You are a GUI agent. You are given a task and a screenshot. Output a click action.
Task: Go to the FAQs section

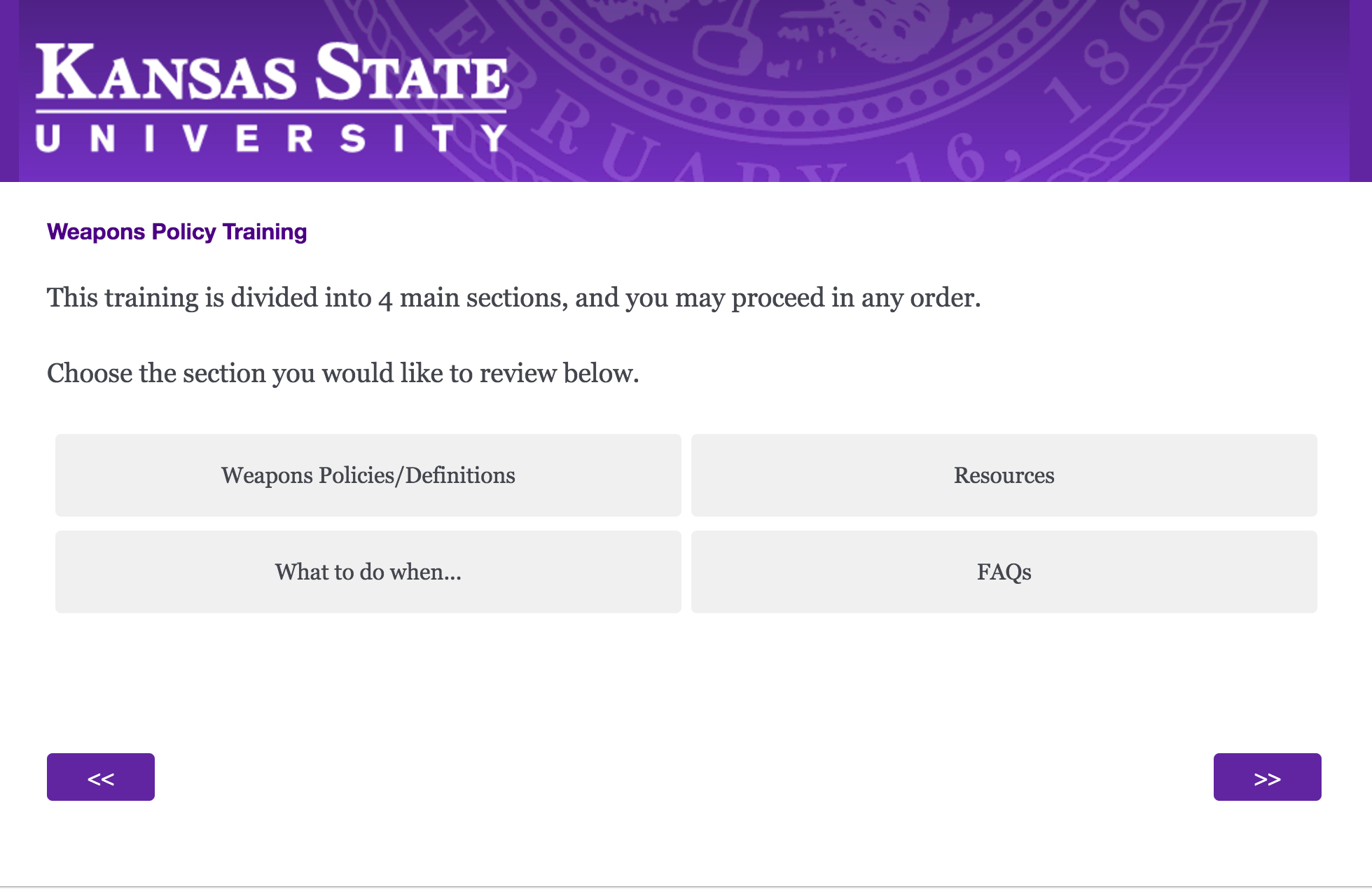coord(1004,572)
